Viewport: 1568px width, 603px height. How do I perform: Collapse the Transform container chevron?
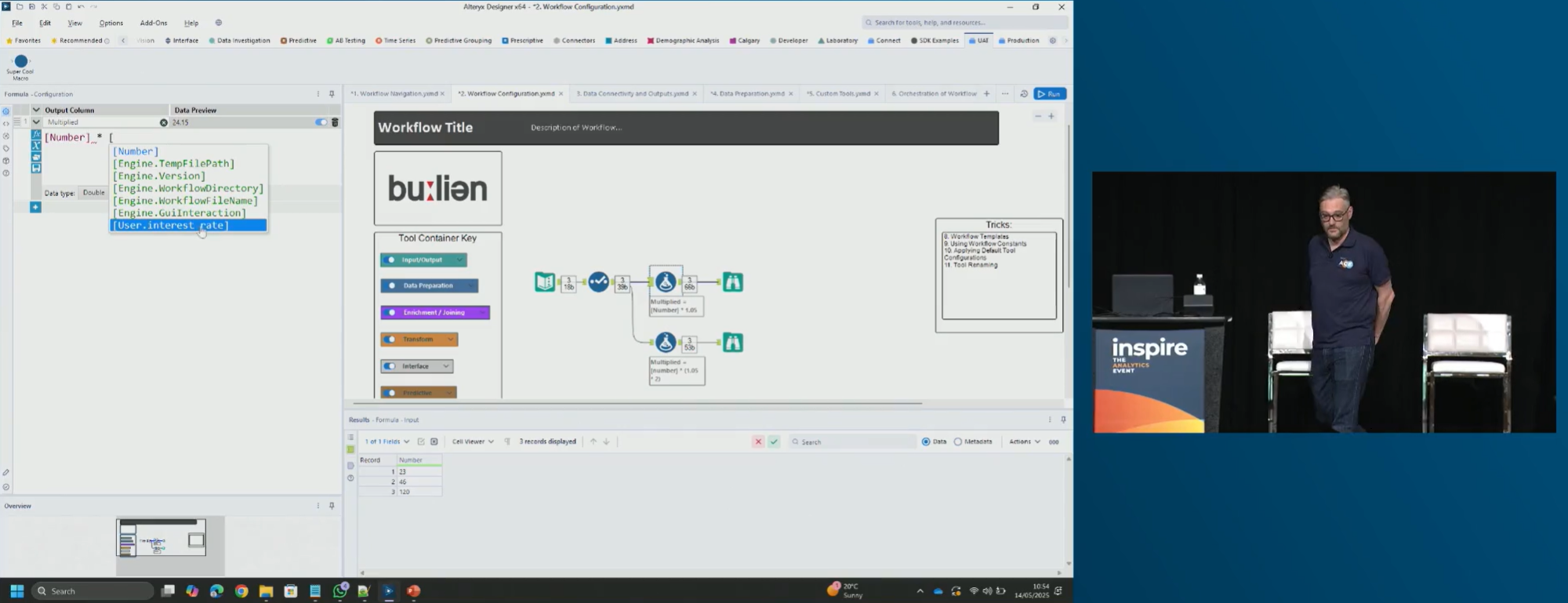point(450,340)
